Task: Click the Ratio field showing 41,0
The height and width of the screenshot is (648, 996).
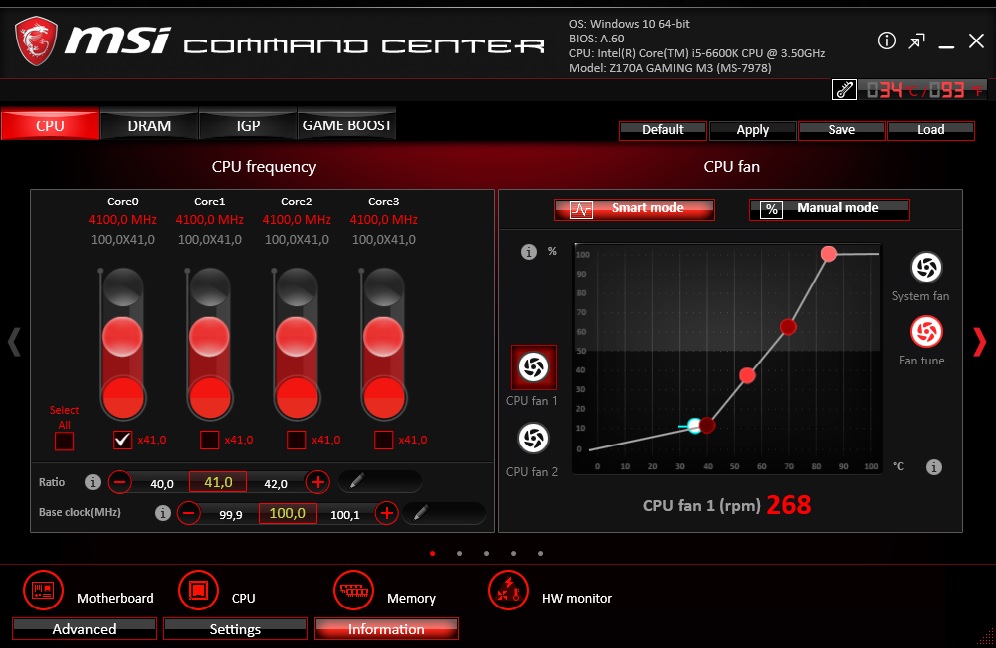Action: (218, 482)
